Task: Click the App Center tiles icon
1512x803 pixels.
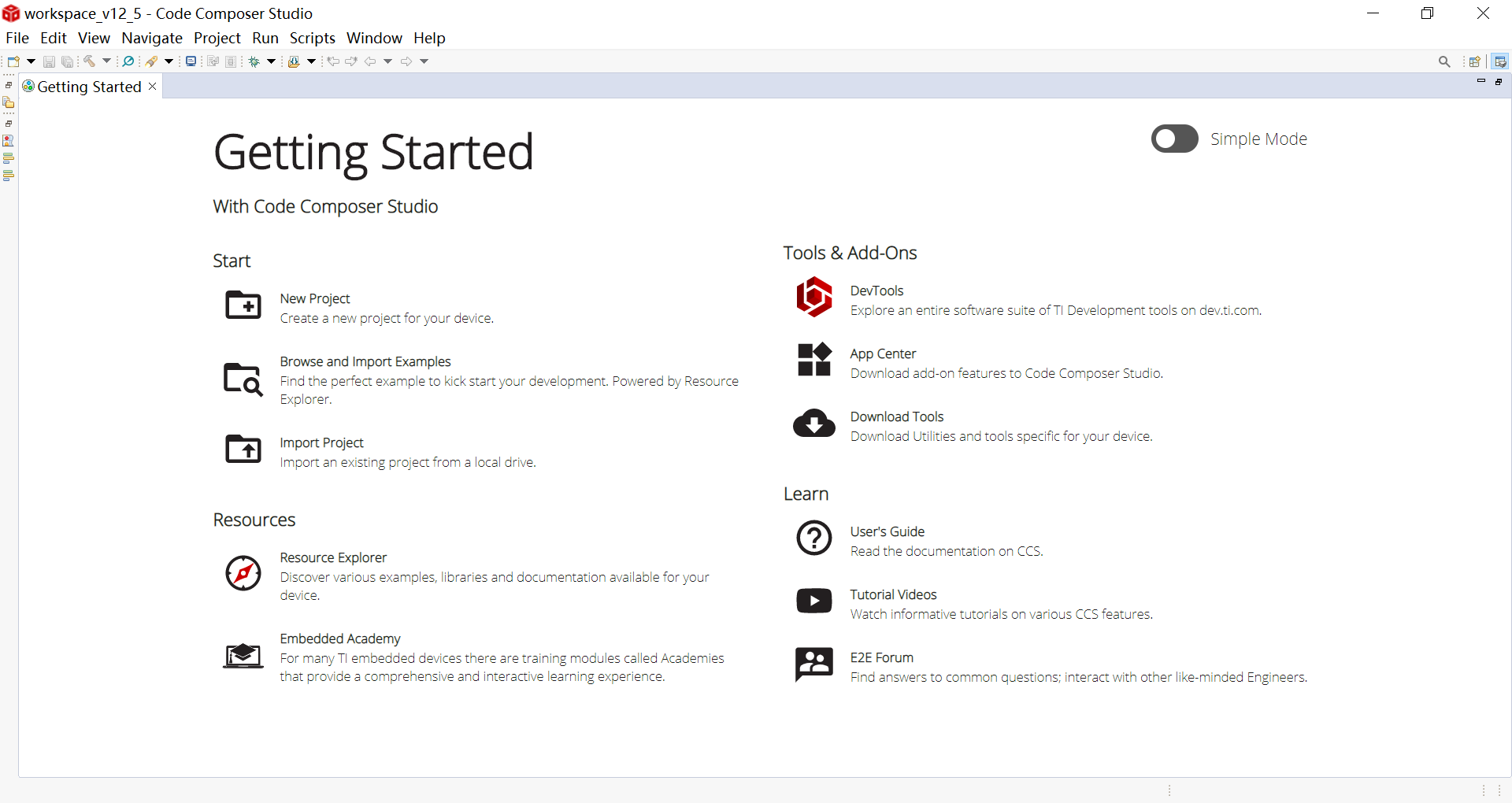Action: pos(814,360)
